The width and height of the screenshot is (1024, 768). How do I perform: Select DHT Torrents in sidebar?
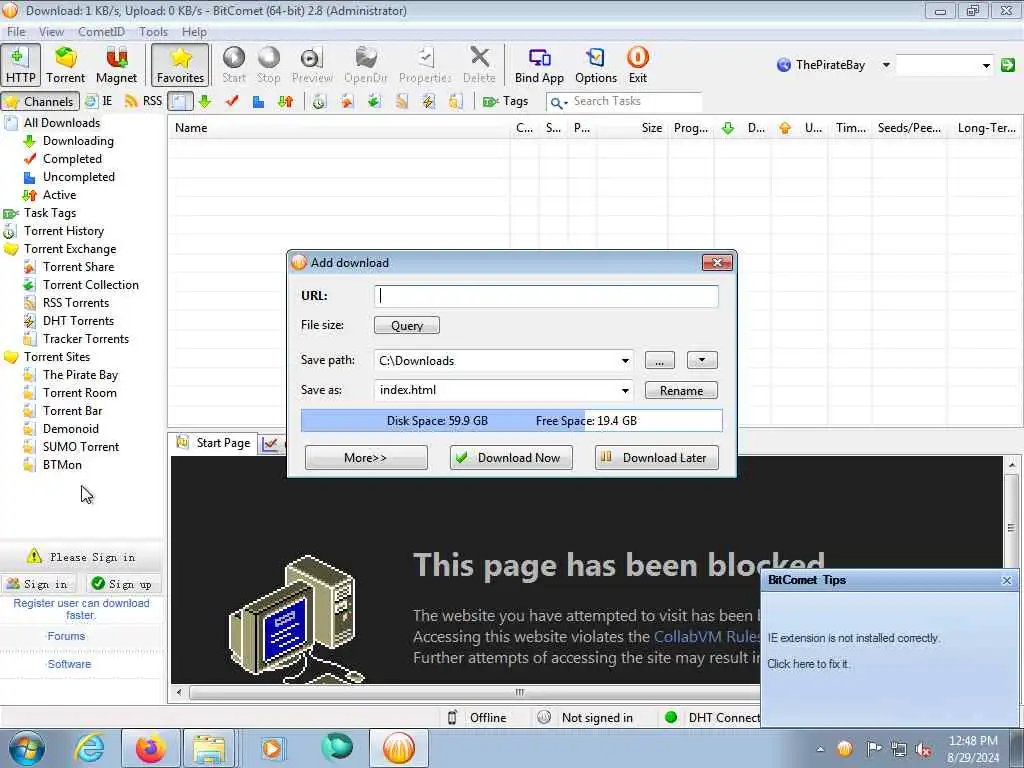78,321
